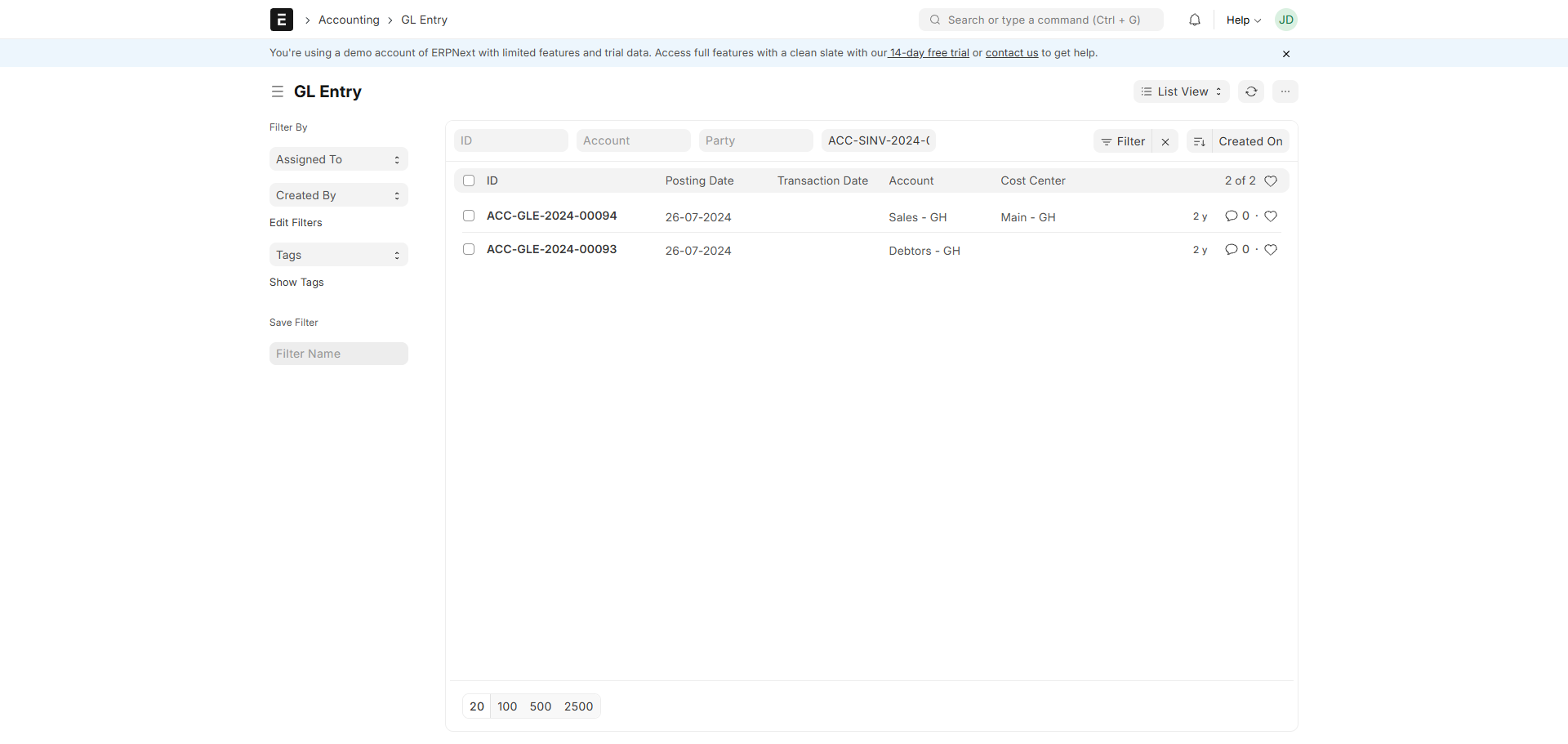Set page size to 2500

579,706
